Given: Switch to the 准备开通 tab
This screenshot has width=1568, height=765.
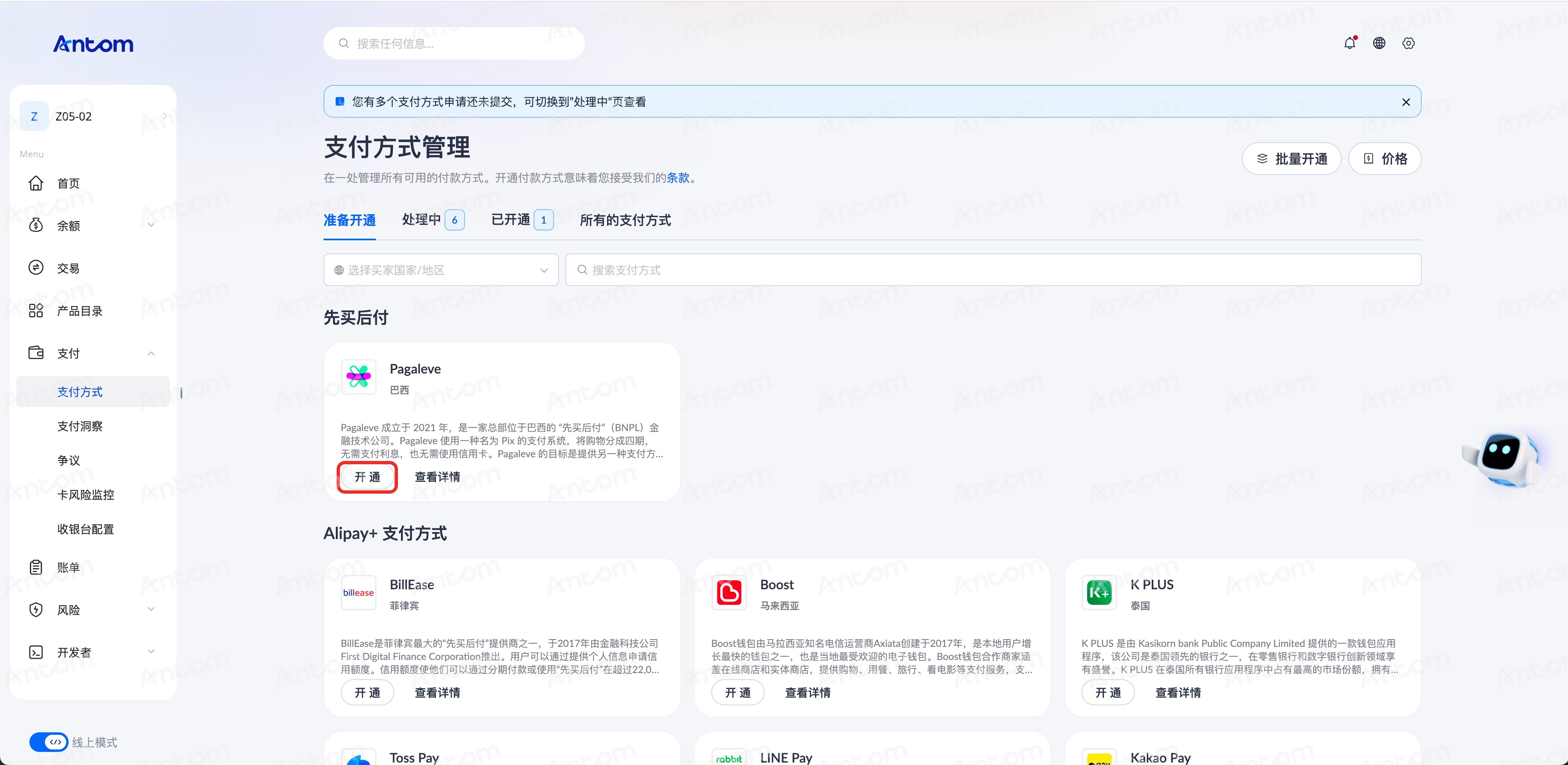Looking at the screenshot, I should 349,220.
